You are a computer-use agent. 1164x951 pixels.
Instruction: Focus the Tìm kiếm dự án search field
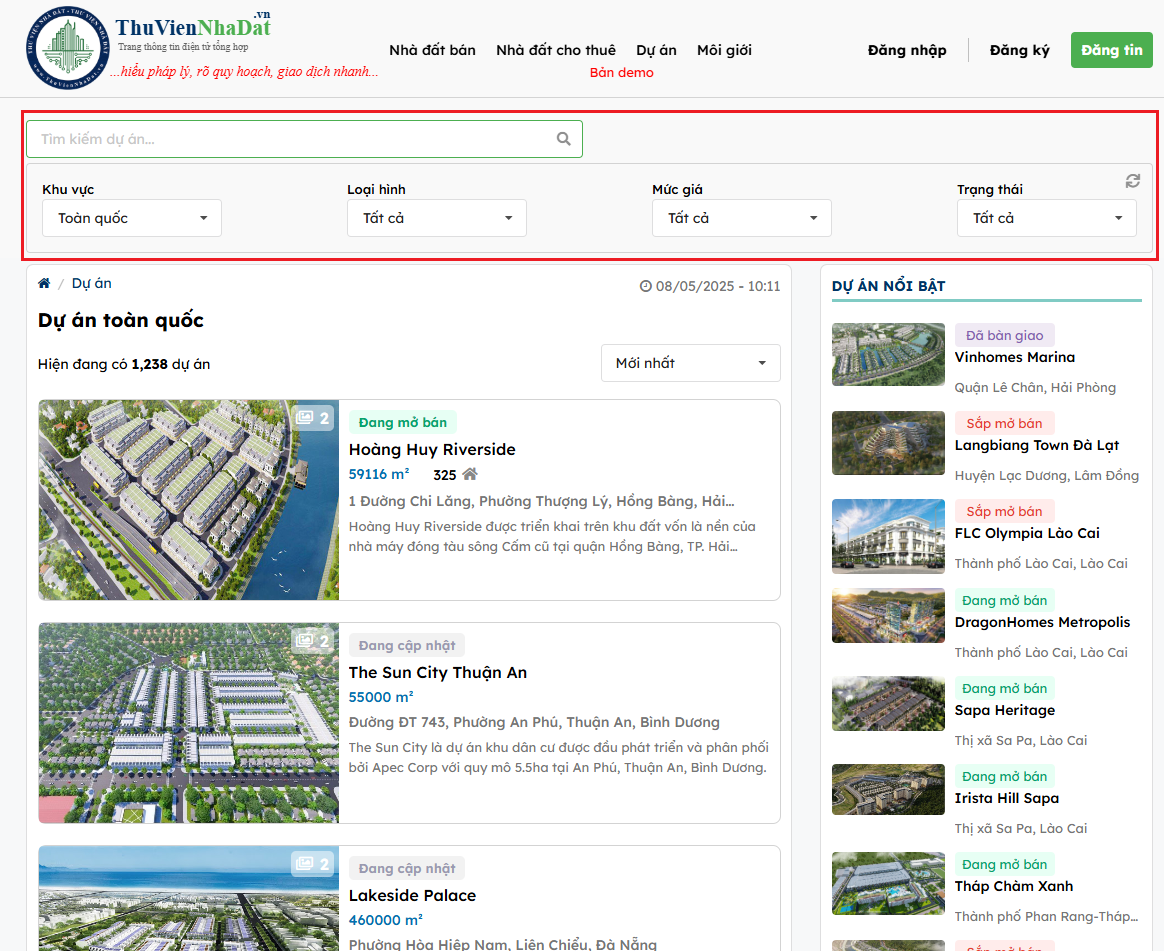pyautogui.click(x=290, y=139)
